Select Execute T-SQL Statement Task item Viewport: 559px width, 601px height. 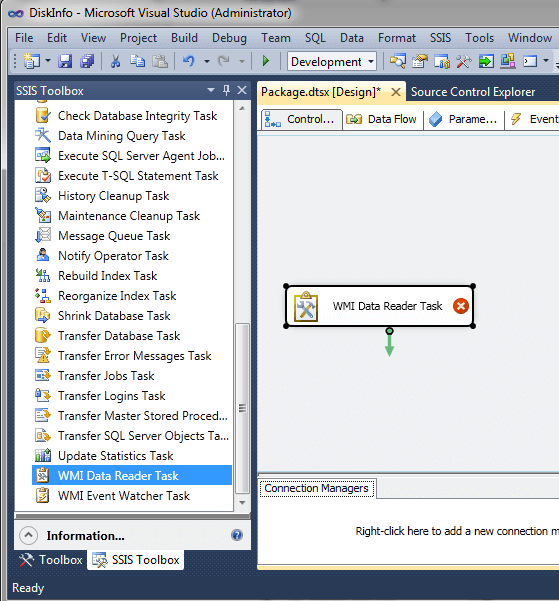pyautogui.click(x=132, y=176)
